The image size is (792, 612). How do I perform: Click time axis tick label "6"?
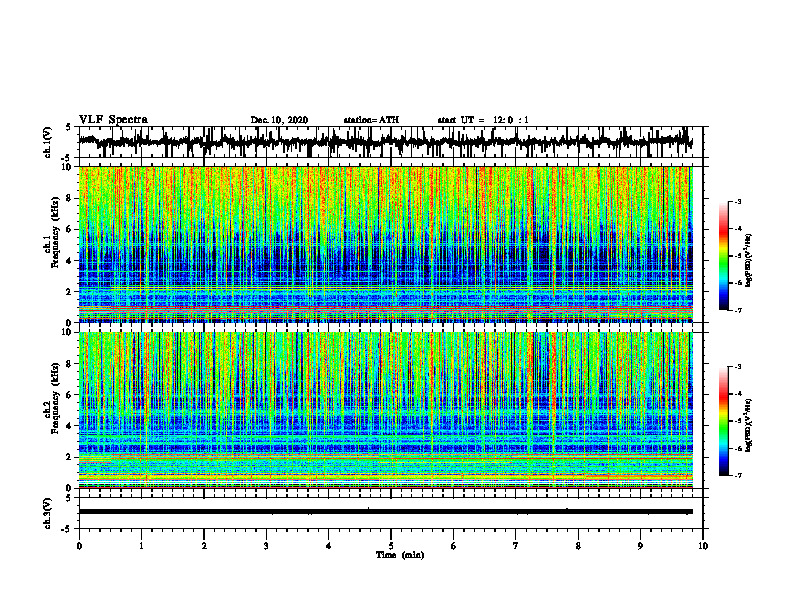[454, 546]
